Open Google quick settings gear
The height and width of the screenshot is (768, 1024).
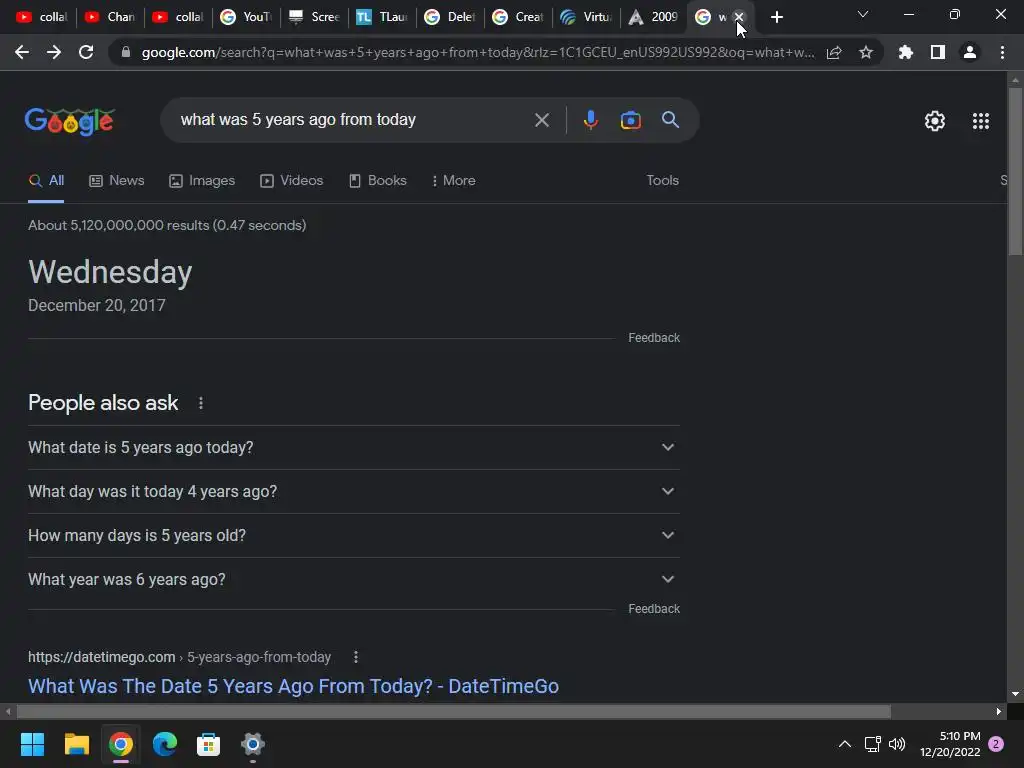tap(935, 121)
